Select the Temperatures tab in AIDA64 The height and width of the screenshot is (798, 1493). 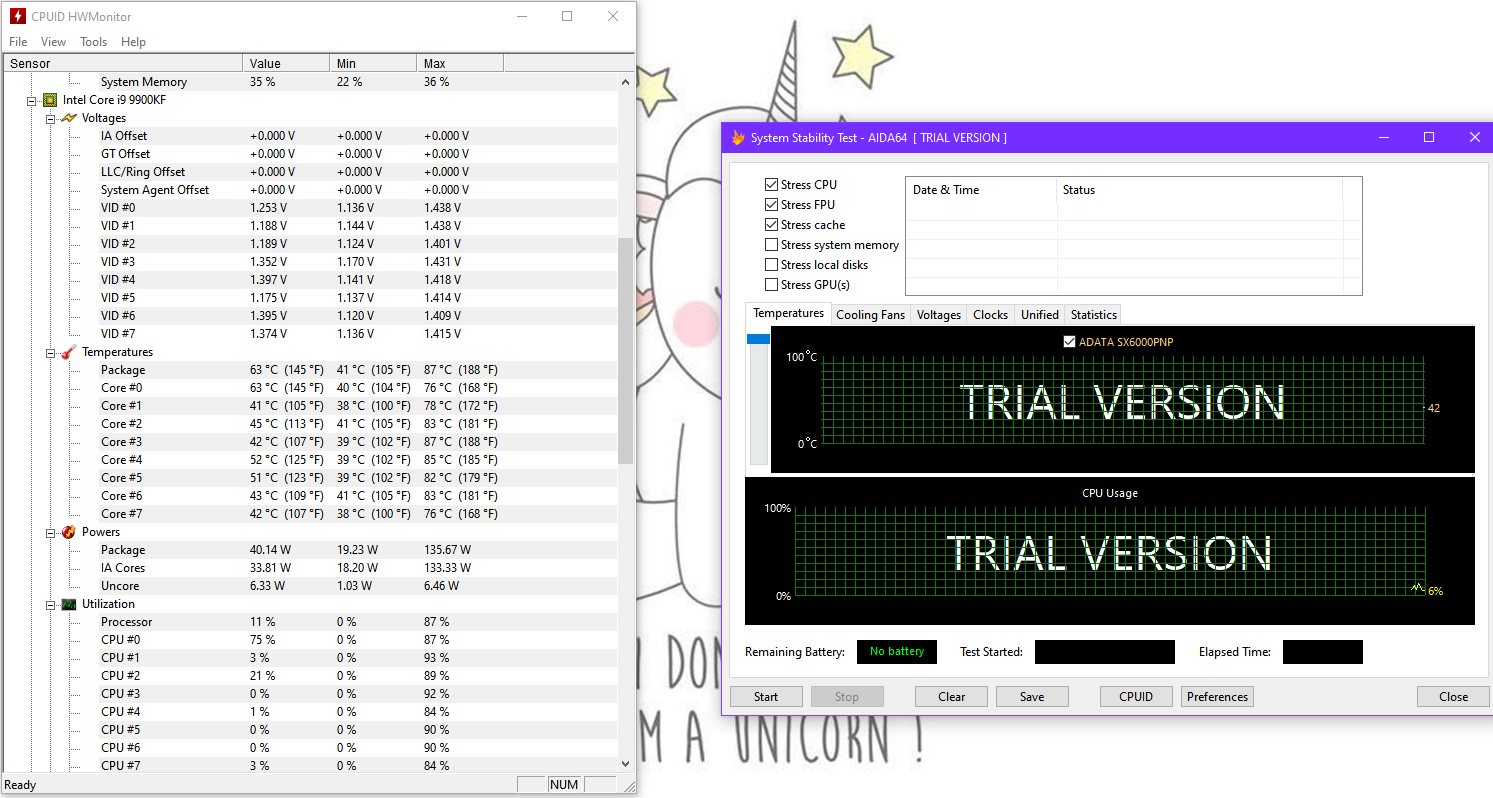(789, 313)
